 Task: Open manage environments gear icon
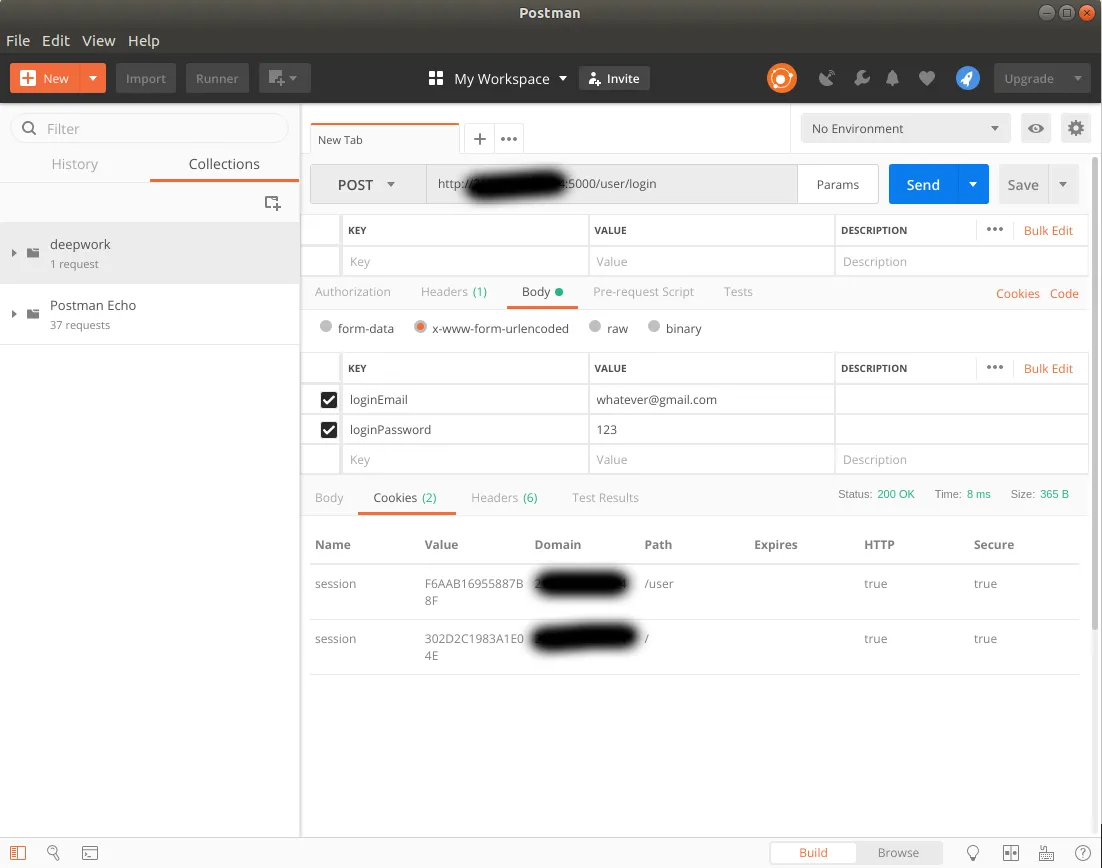(1076, 129)
